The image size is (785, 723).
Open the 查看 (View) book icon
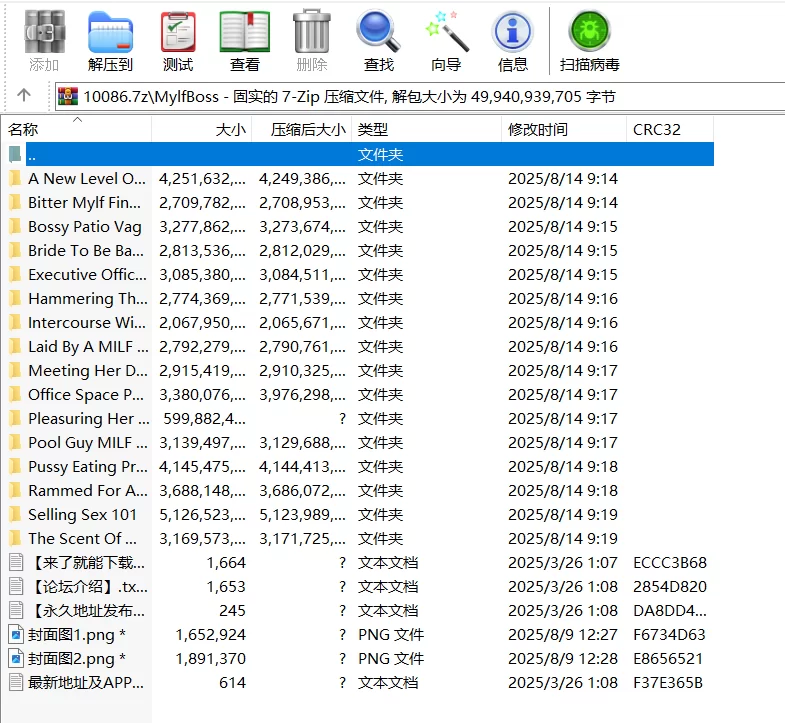coord(245,32)
